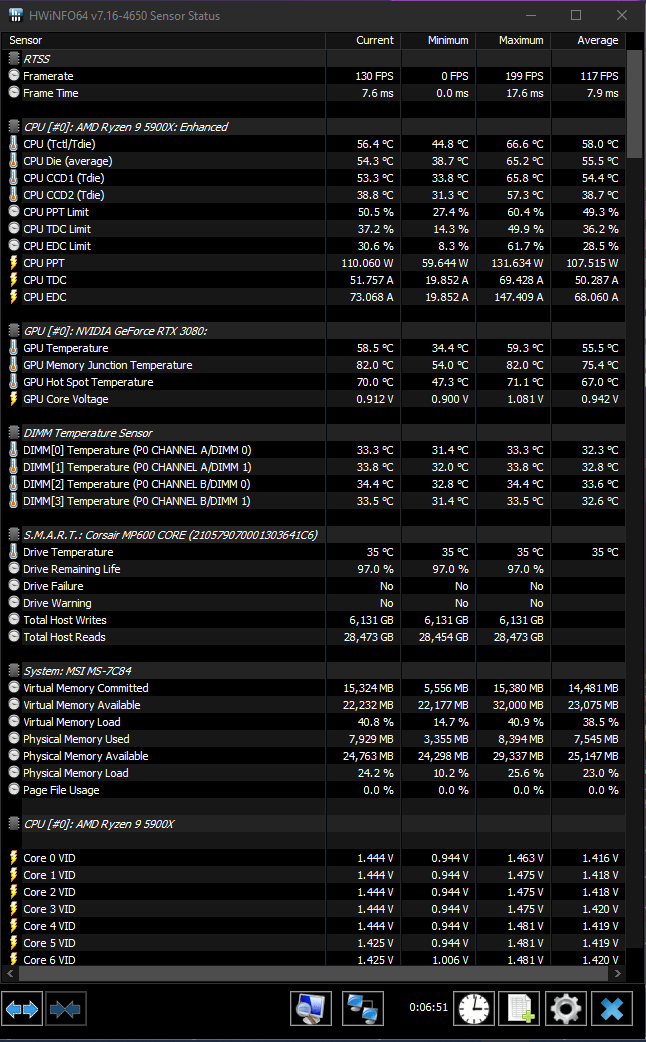646x1042 pixels.
Task: Click the lightning icon beside GPU Core Voltage
Action: [13, 399]
